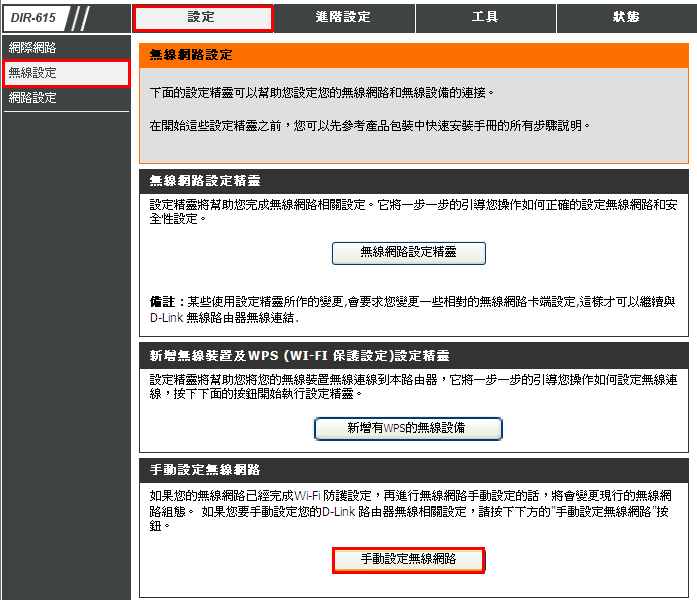Viewport: 697px width, 600px height.
Task: Switch to the 進階設定 tab
Action: pos(344,18)
